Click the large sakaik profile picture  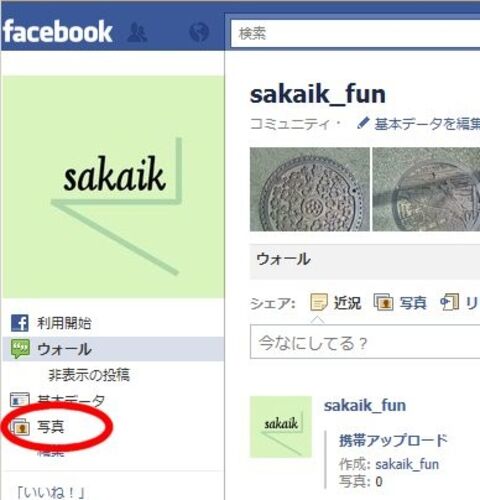[113, 187]
